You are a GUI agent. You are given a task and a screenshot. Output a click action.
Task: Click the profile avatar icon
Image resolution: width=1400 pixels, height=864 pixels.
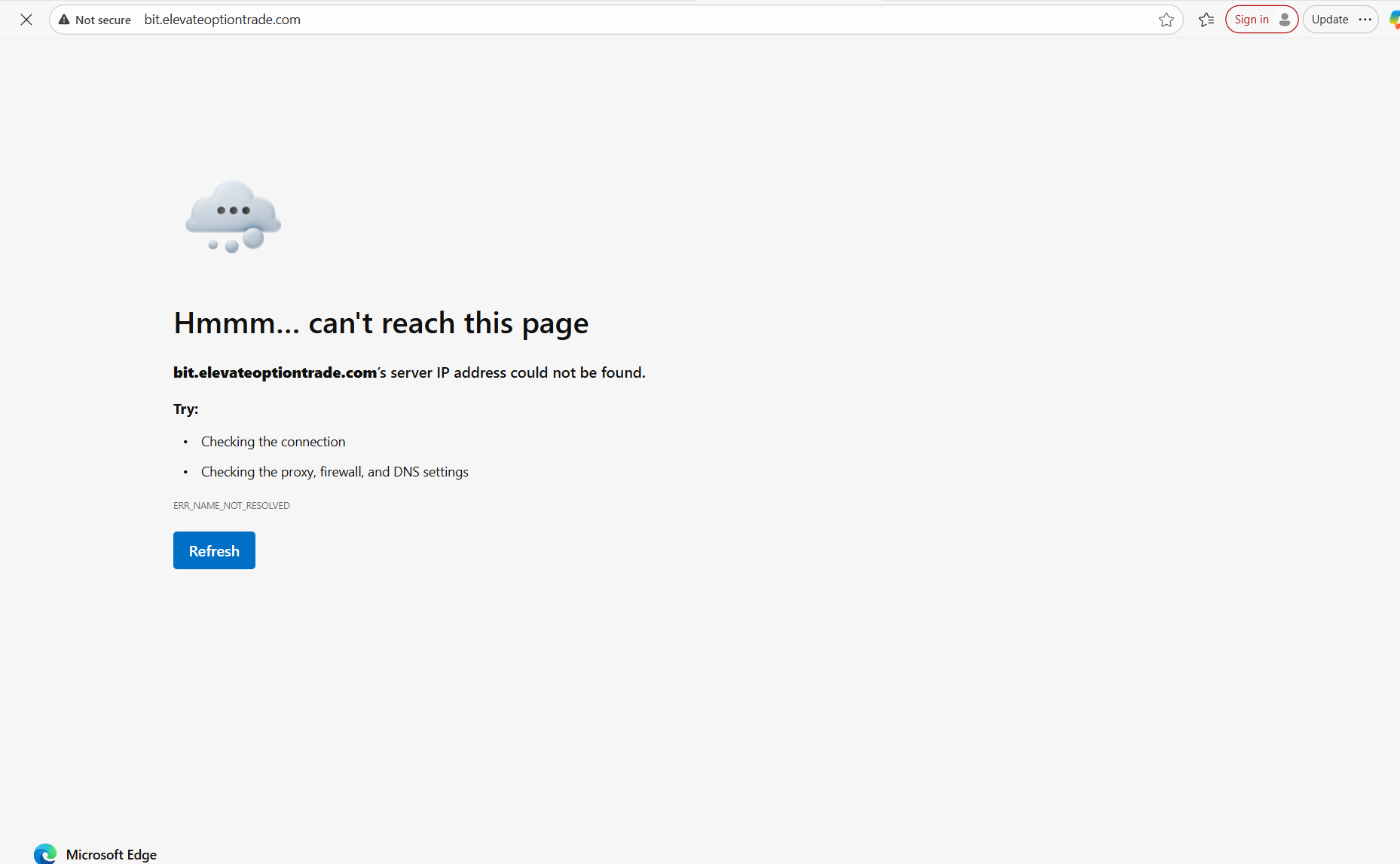(x=1285, y=20)
